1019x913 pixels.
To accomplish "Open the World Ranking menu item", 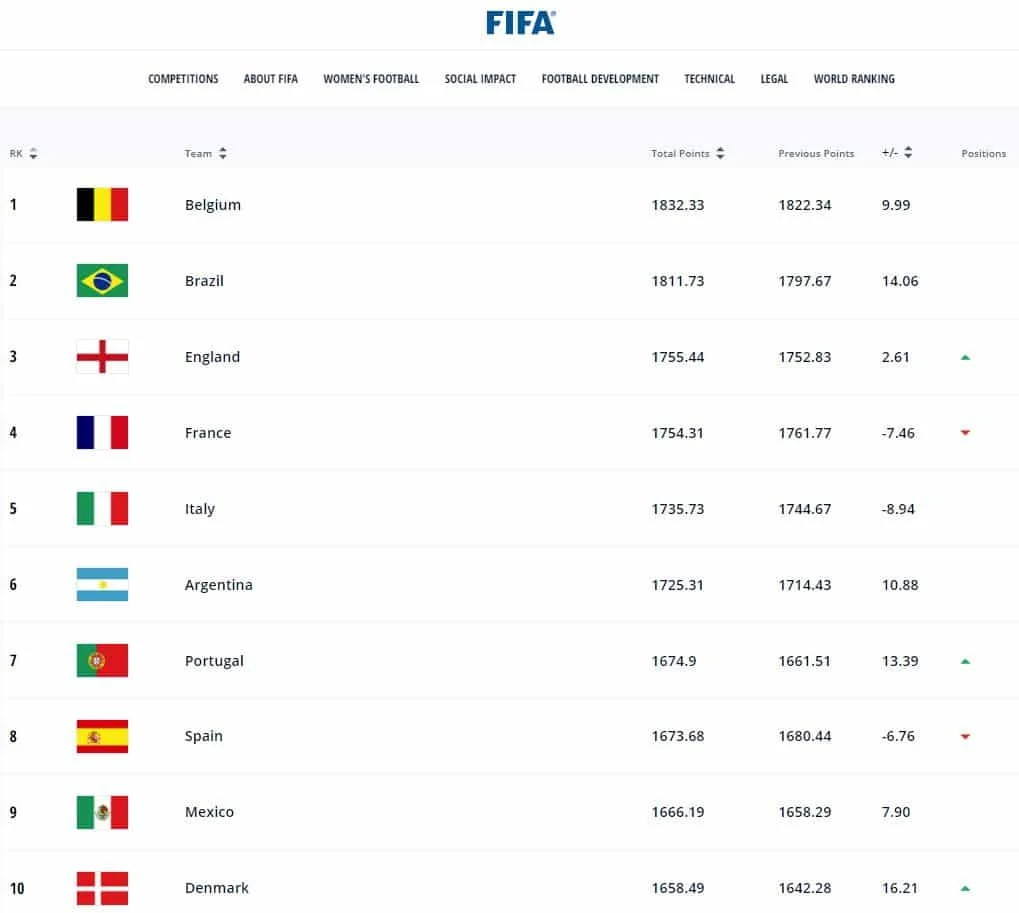I will 854,79.
